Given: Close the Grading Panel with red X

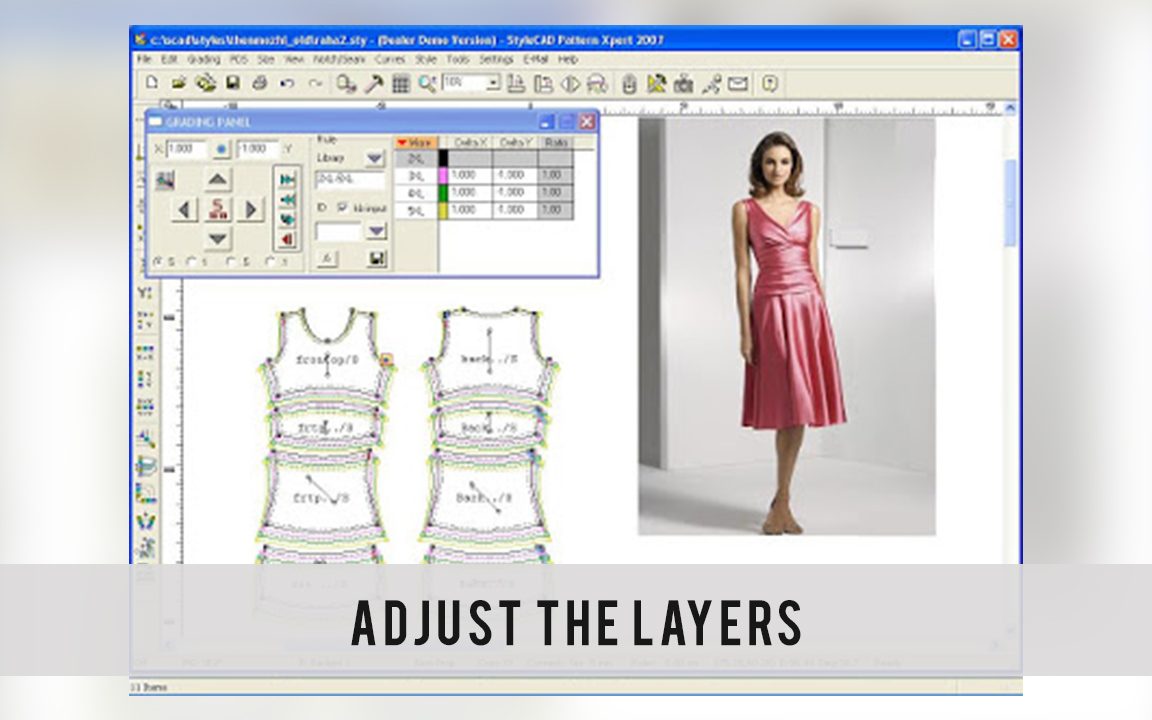Looking at the screenshot, I should (586, 122).
